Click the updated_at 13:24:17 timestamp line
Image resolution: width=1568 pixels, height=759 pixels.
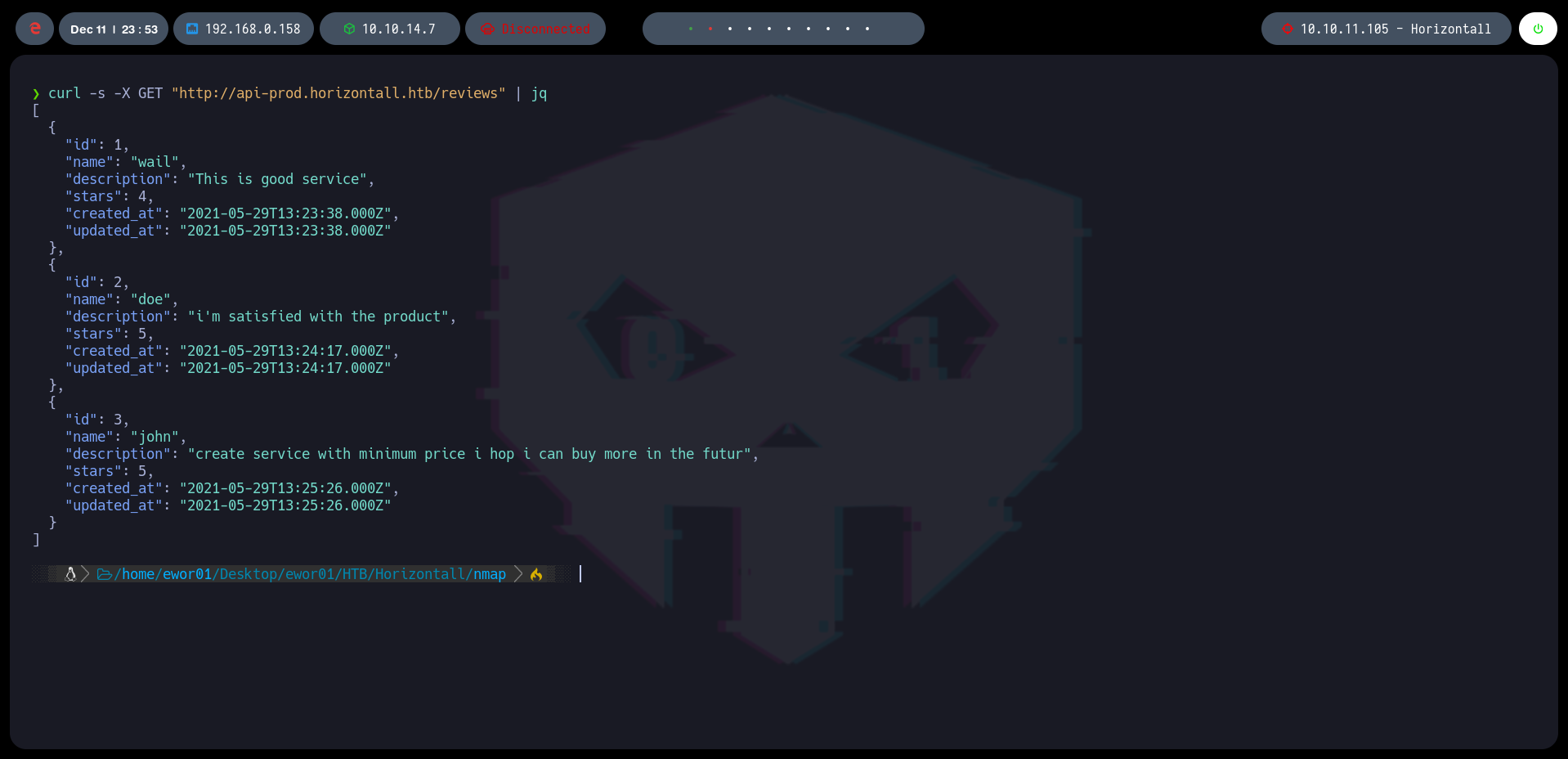(x=228, y=368)
